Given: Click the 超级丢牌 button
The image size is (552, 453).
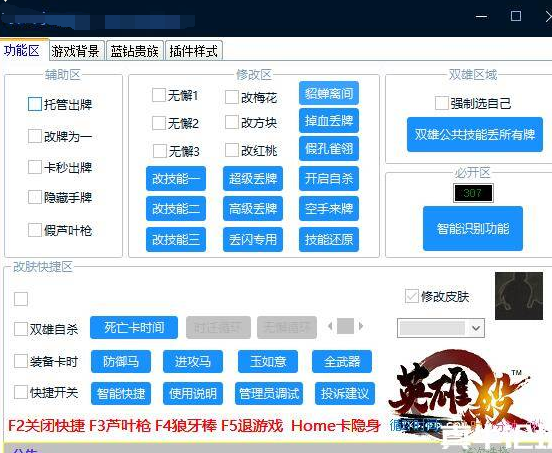Looking at the screenshot, I should [253, 178].
